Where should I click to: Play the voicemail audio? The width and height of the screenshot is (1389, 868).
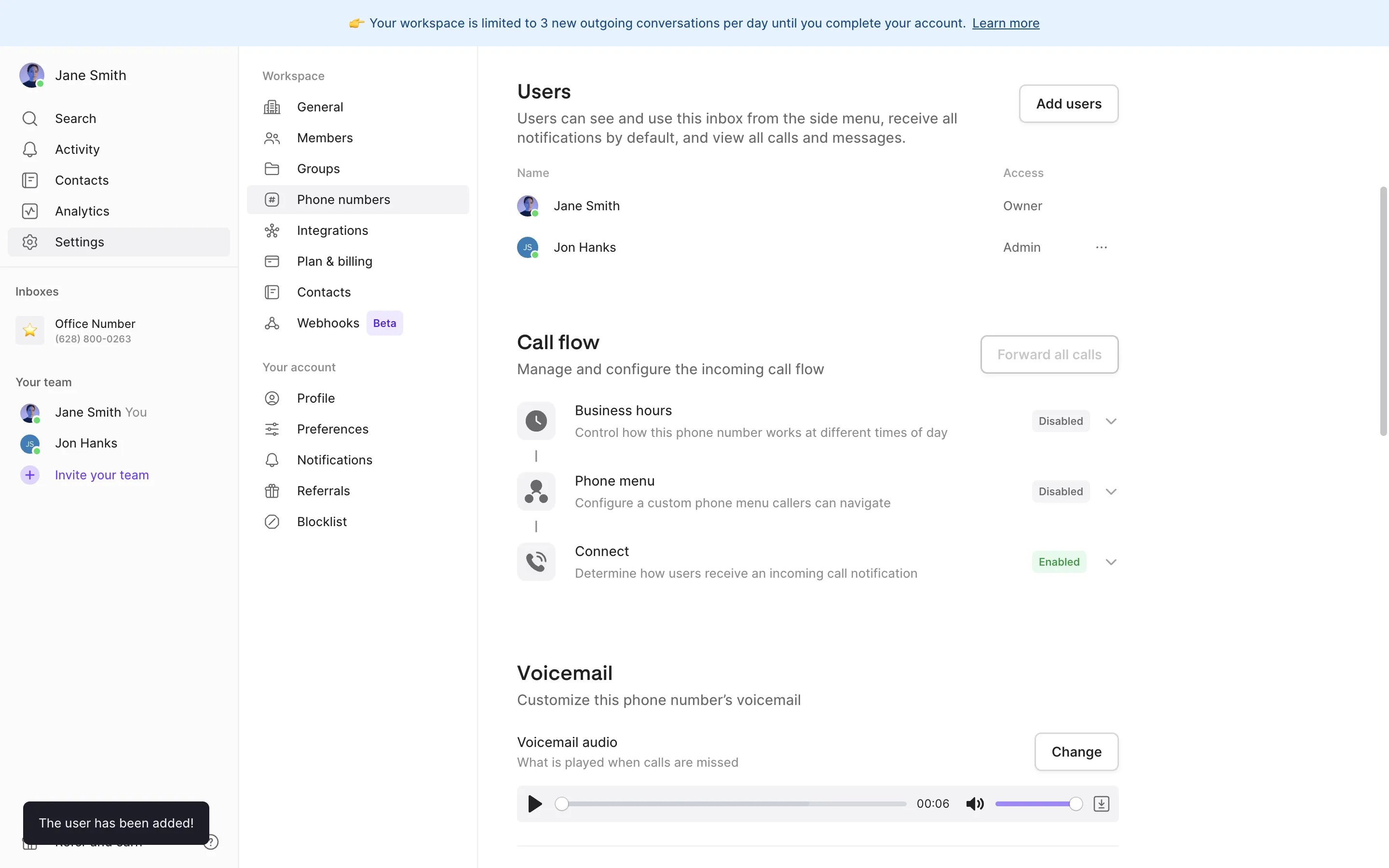point(534,804)
